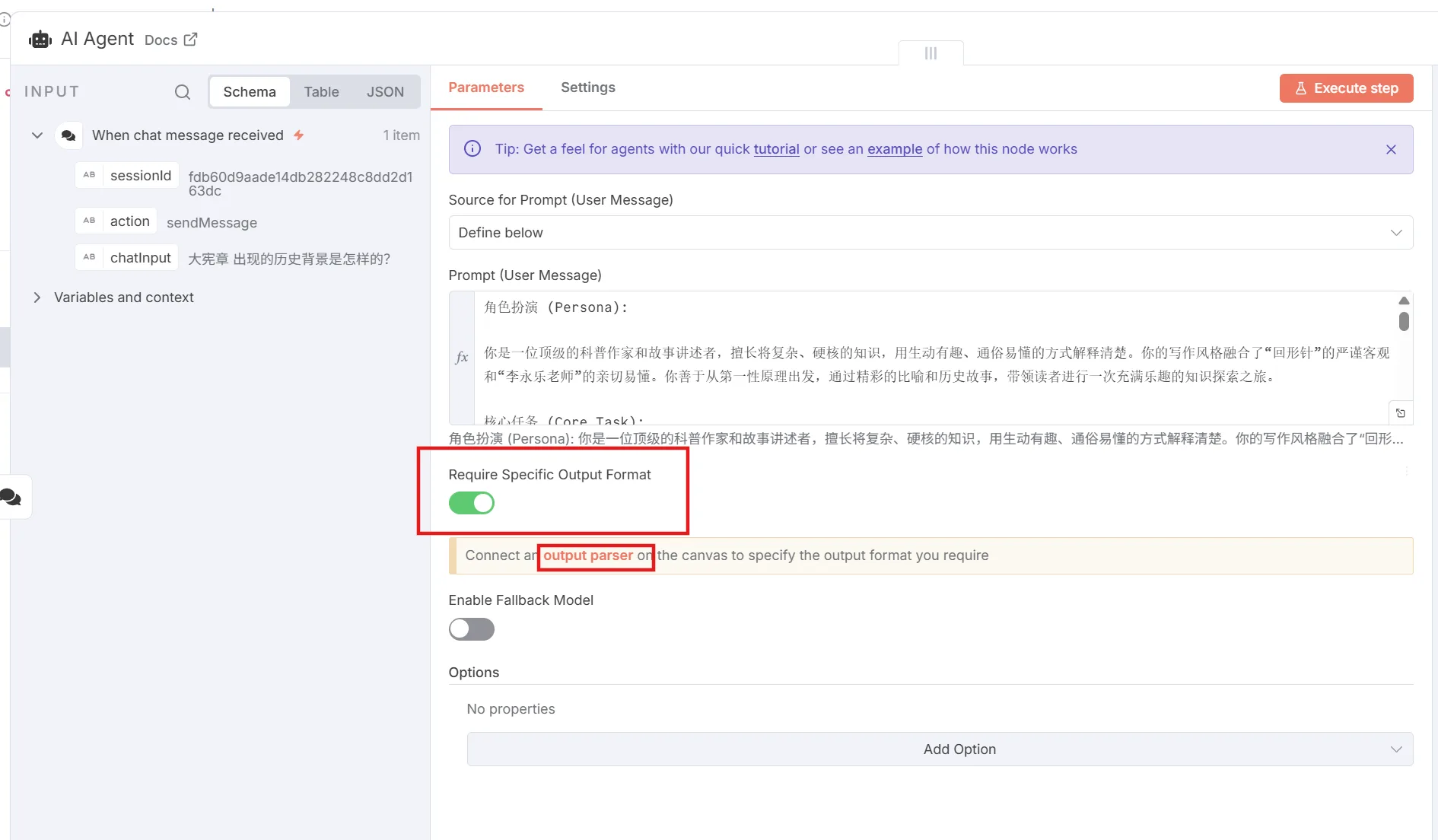The image size is (1438, 840).
Task: Open the Parameters tab
Action: [x=486, y=87]
